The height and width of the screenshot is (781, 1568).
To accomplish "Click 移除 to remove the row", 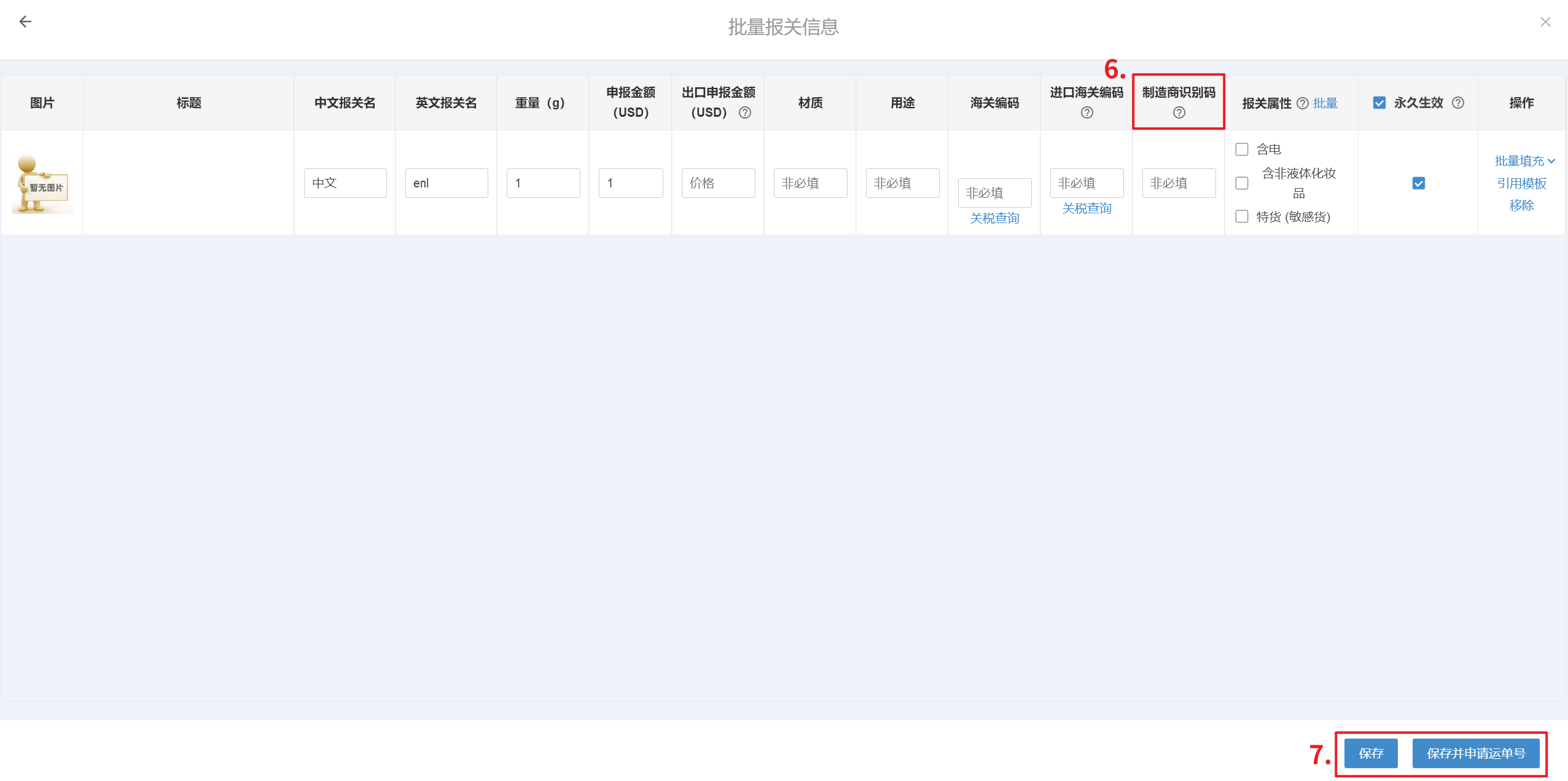I will click(x=1521, y=205).
